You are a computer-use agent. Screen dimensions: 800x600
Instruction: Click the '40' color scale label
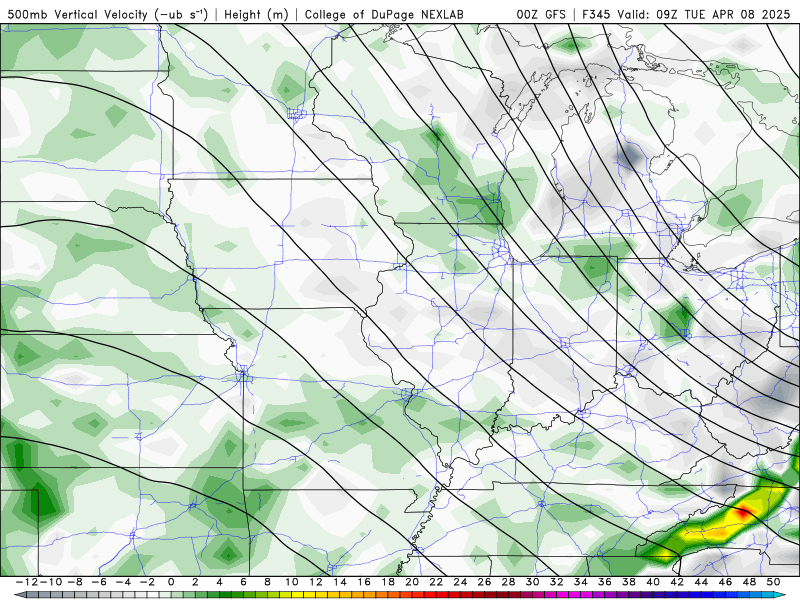click(x=653, y=582)
